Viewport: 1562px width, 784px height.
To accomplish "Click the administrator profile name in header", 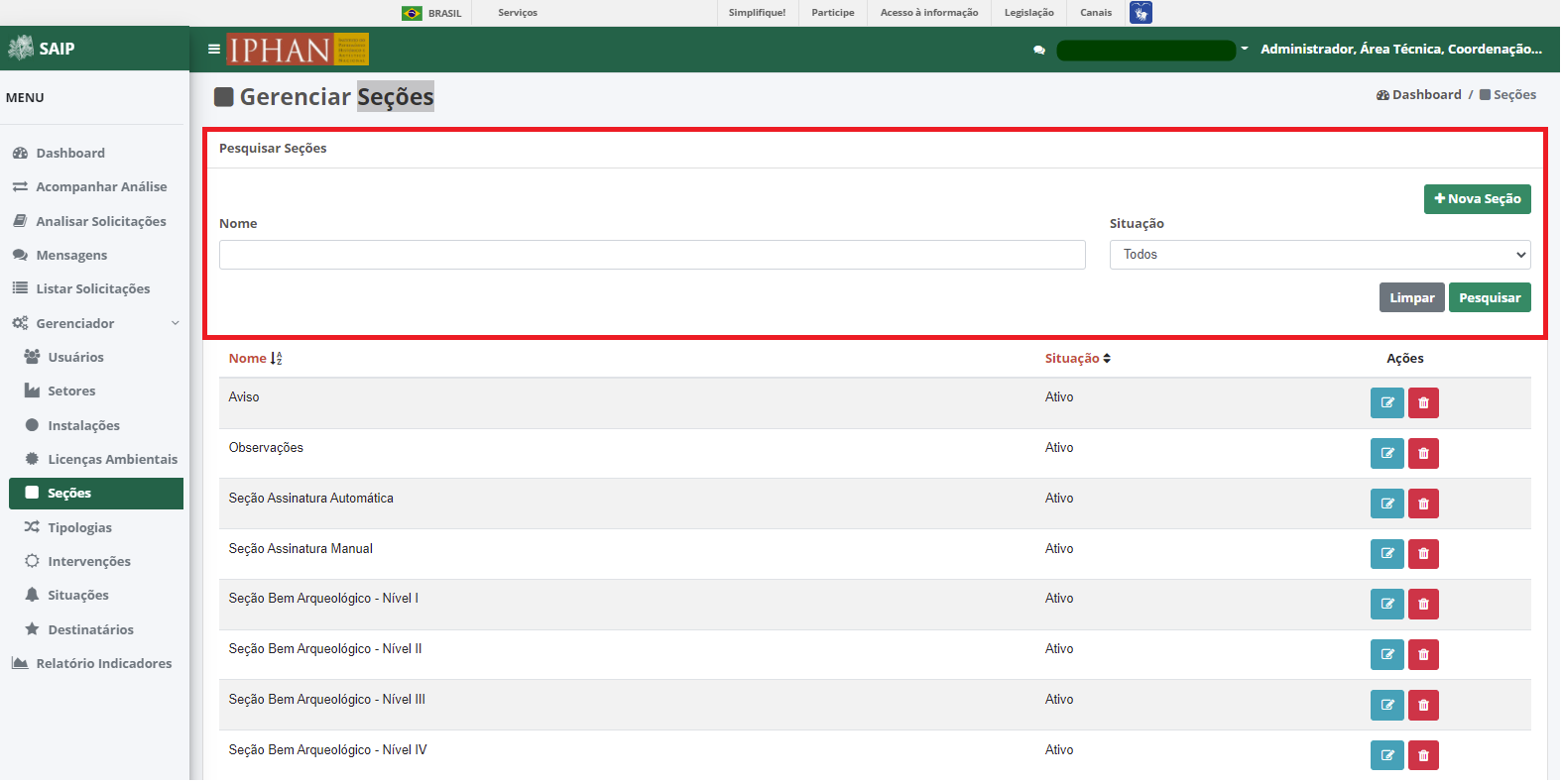I will 1400,49.
